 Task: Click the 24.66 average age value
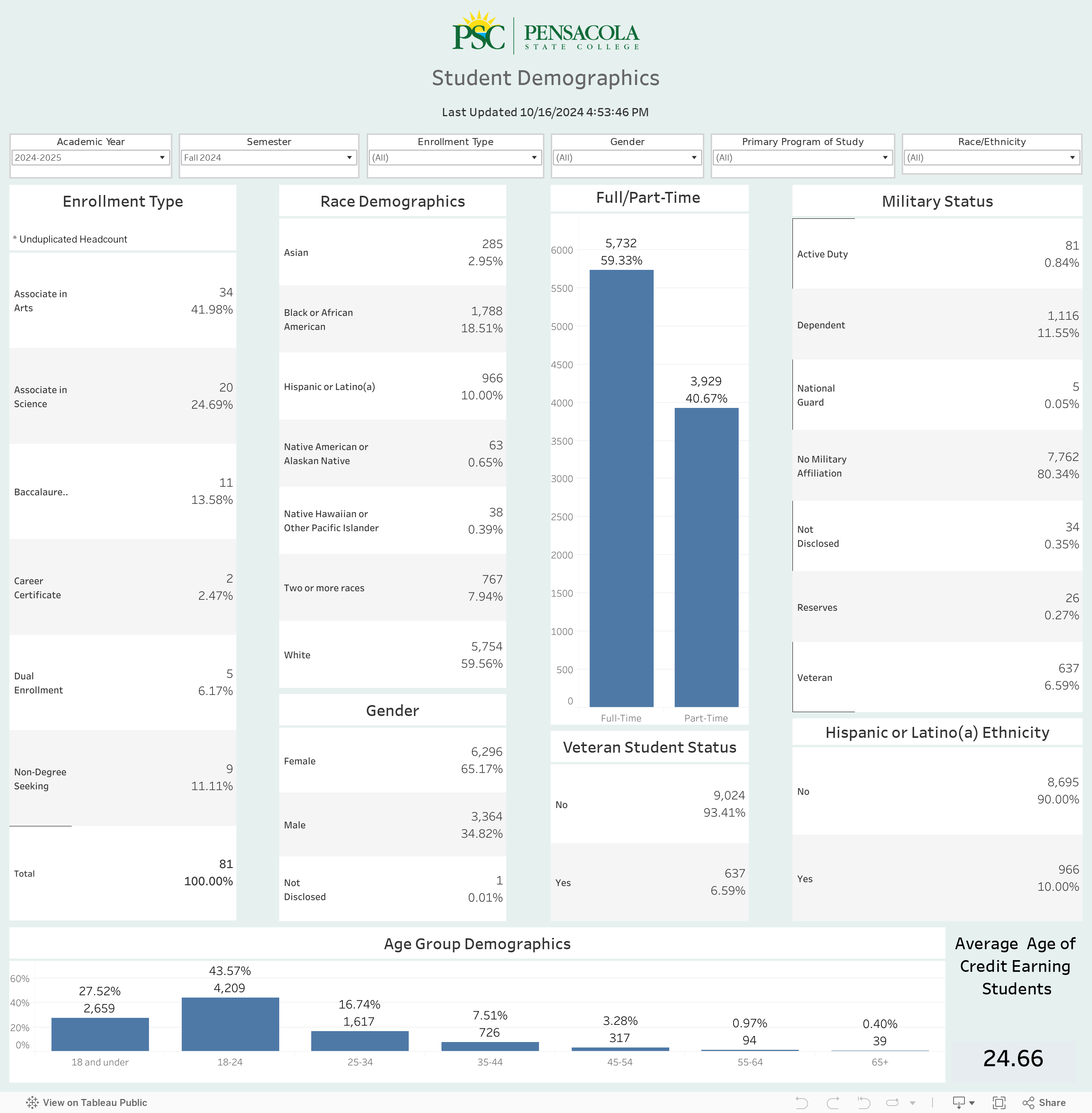[1014, 1058]
